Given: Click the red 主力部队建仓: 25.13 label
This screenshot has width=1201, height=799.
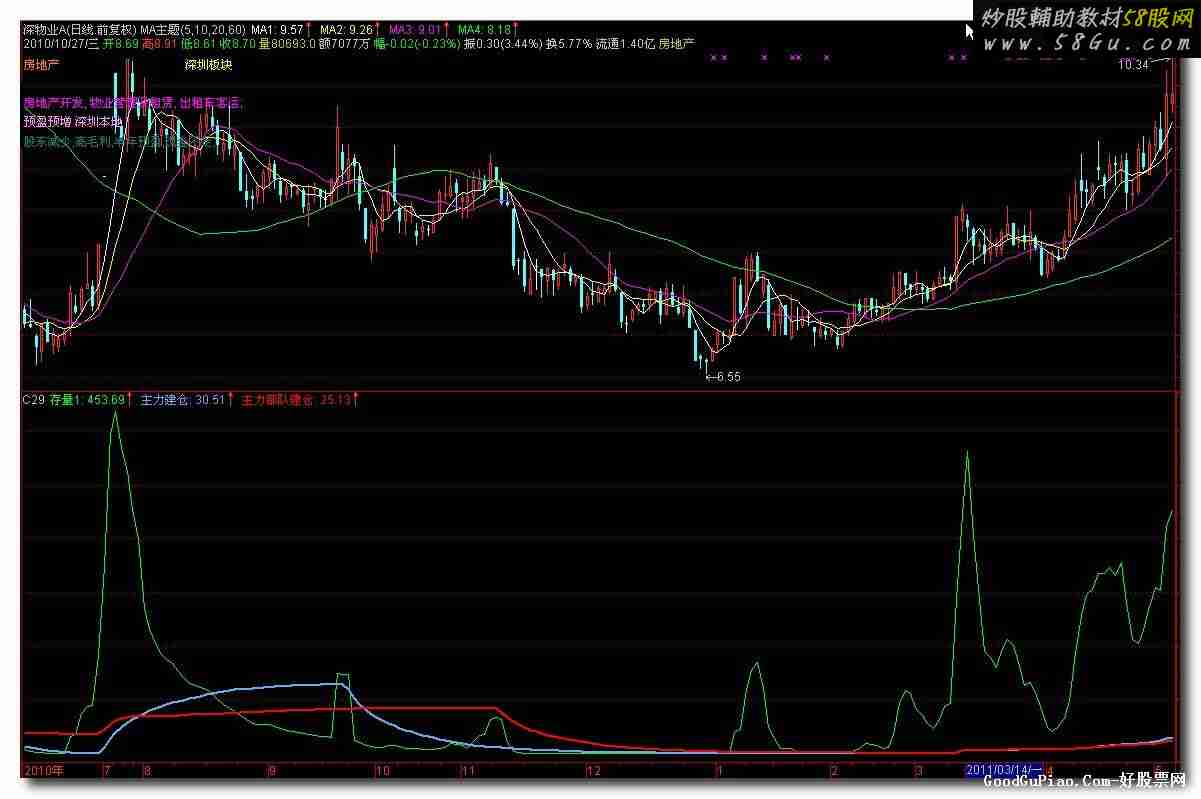Looking at the screenshot, I should coord(296,400).
